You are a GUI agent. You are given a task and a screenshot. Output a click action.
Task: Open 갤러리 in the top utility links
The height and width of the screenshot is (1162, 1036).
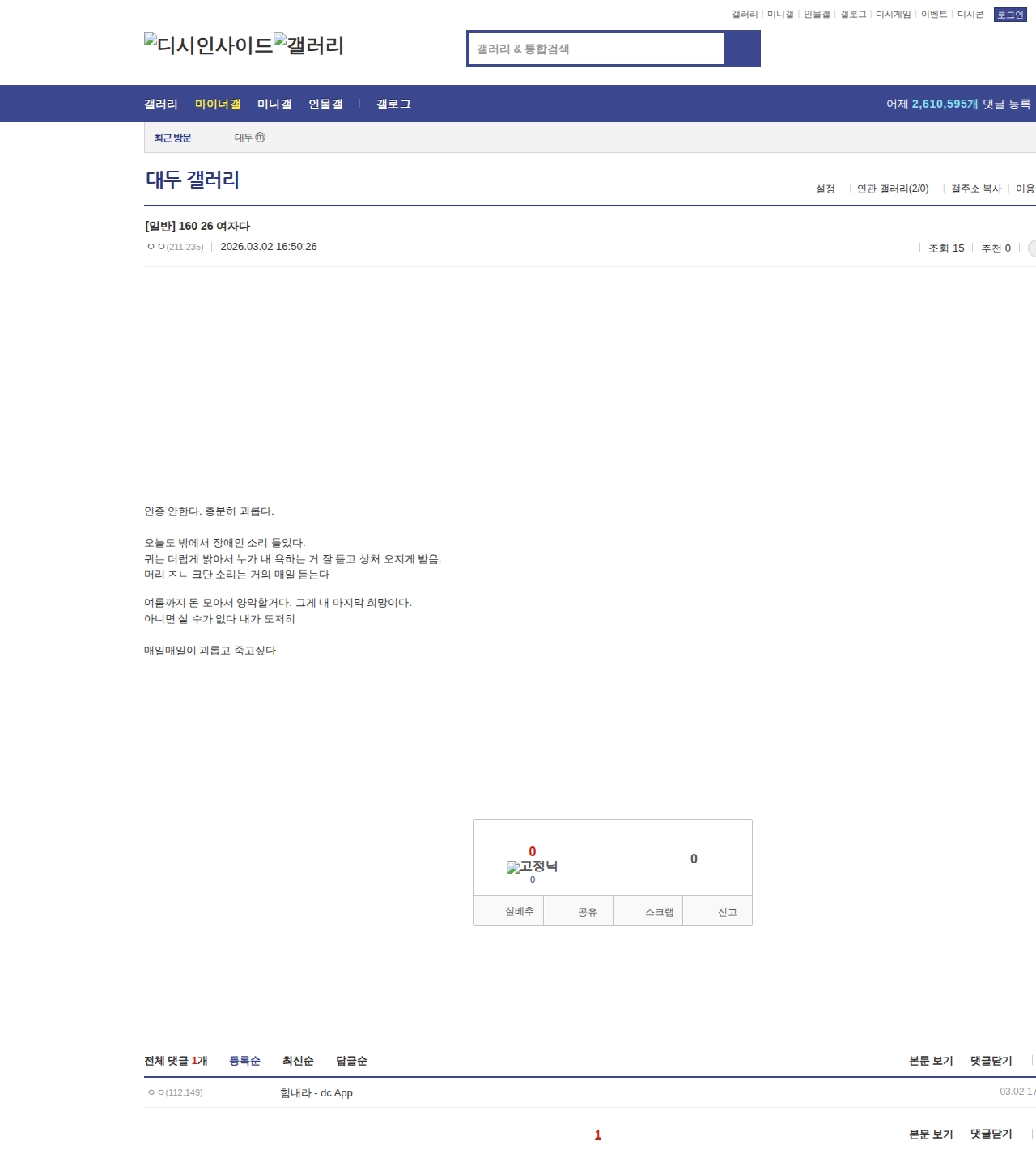745,15
